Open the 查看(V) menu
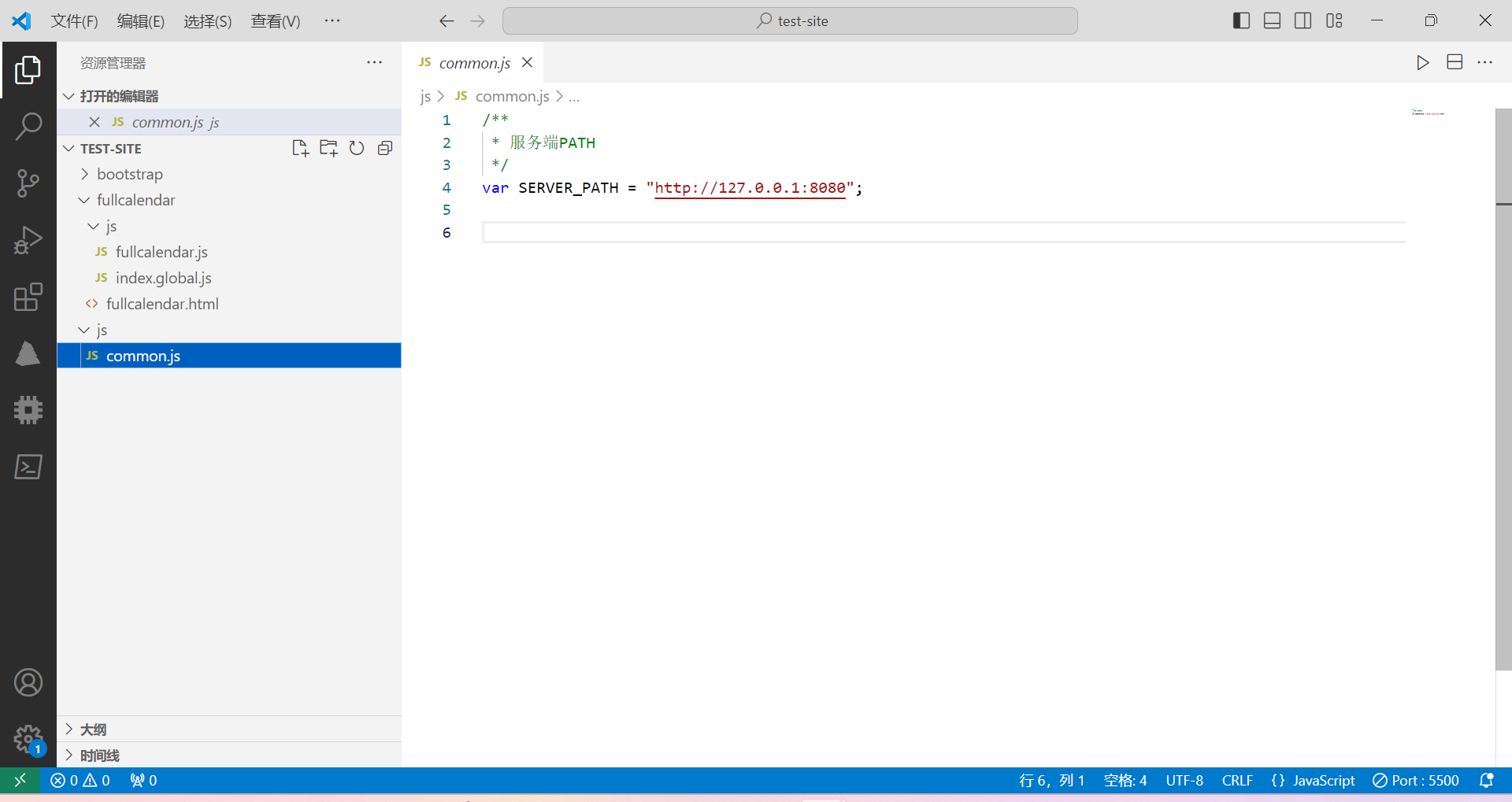 [276, 21]
